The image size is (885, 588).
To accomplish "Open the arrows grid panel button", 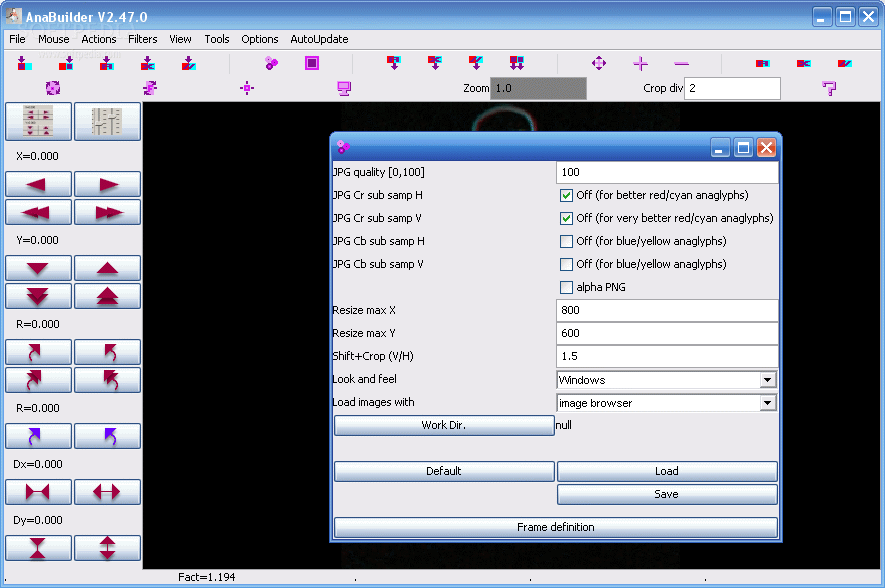I will pyautogui.click(x=38, y=121).
